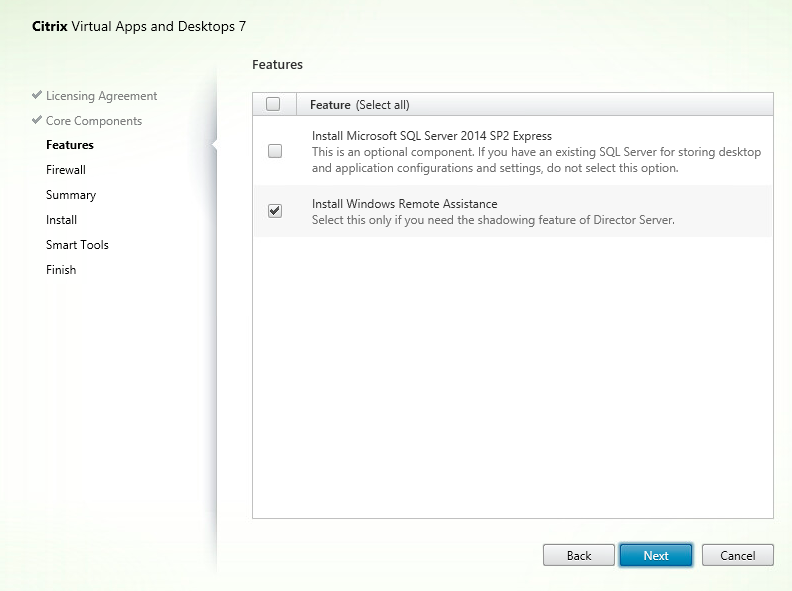Enable the Install Microsoft SQL Server Express checkbox
The height and width of the screenshot is (591, 792).
275,151
